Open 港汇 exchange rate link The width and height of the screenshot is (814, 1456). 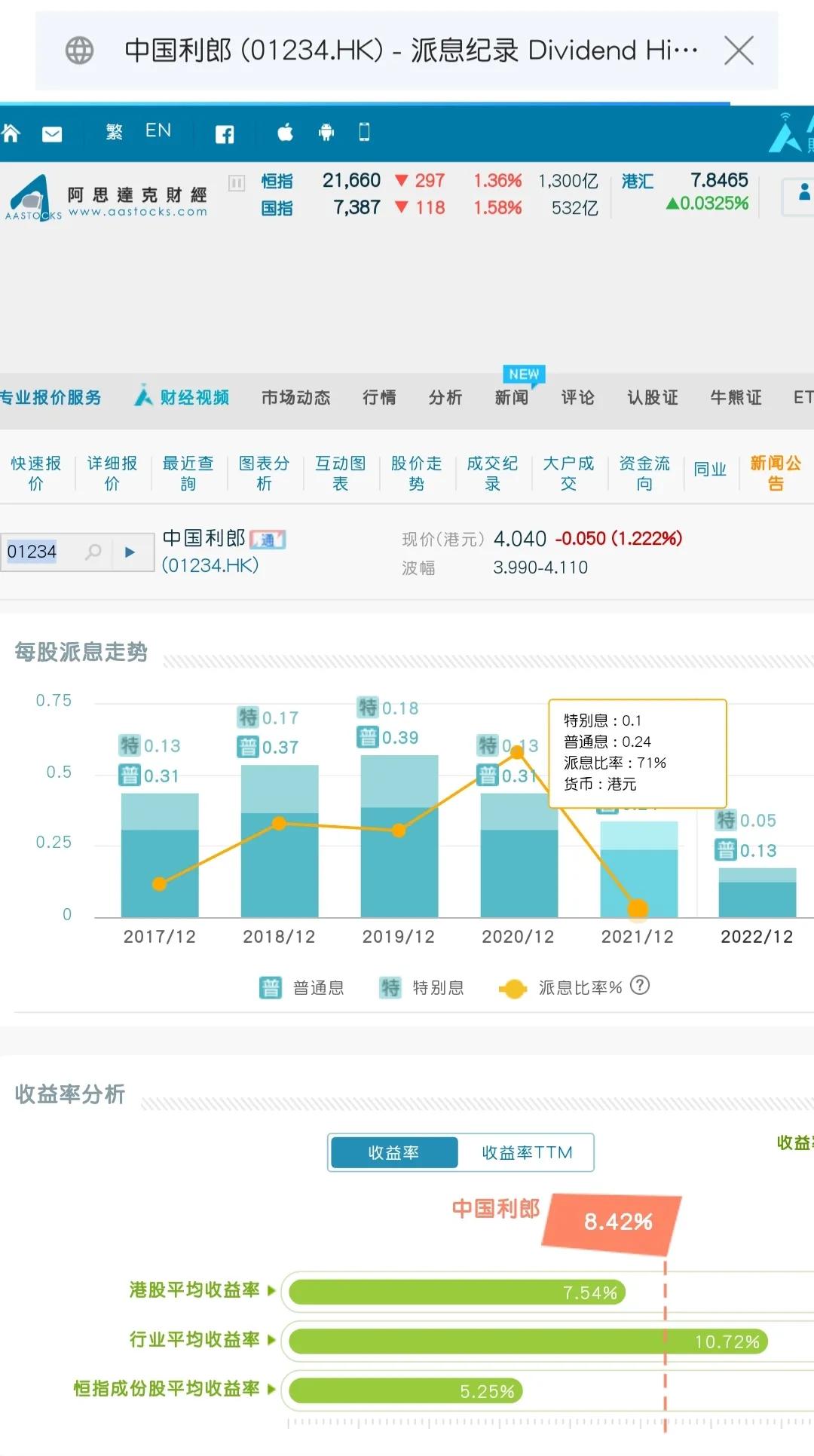tap(638, 182)
